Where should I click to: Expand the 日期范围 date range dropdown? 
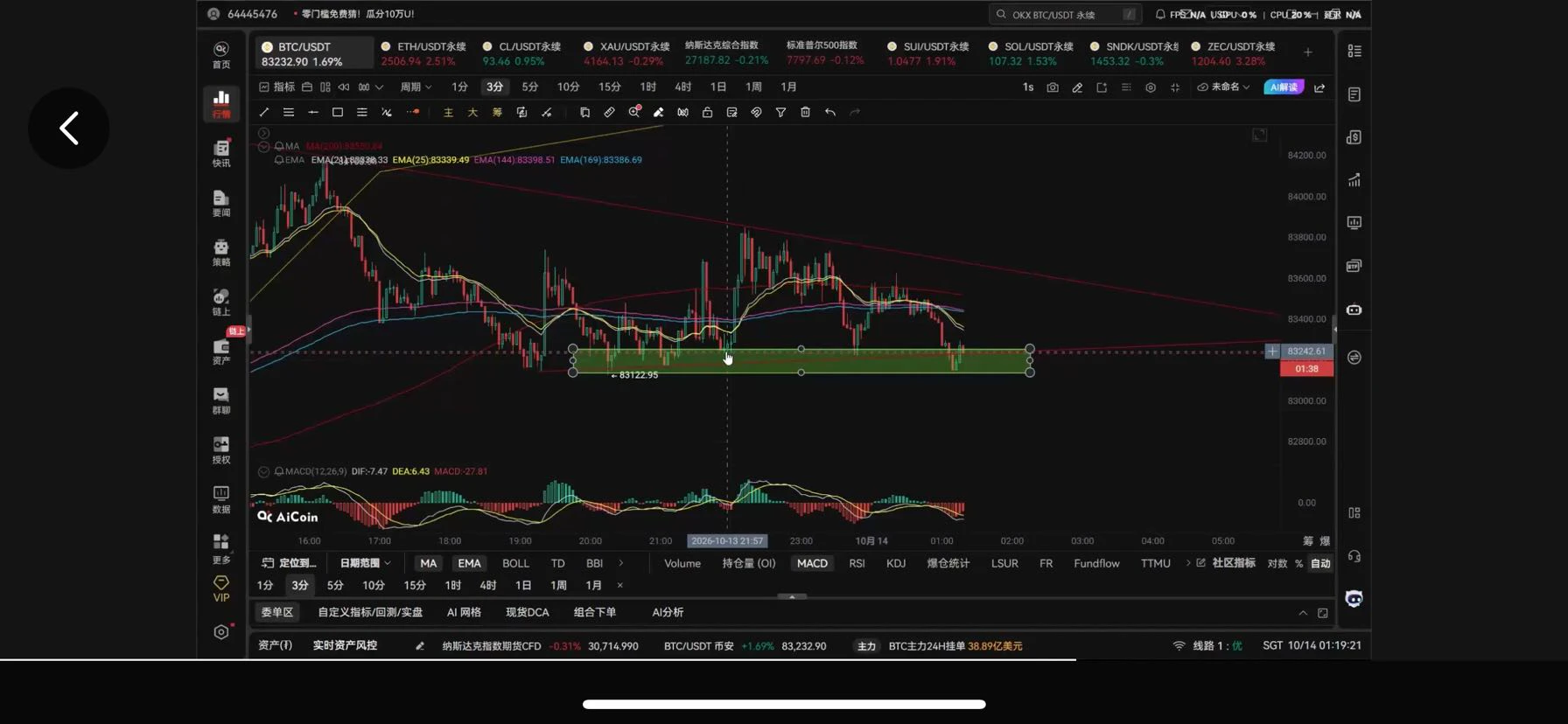(365, 563)
